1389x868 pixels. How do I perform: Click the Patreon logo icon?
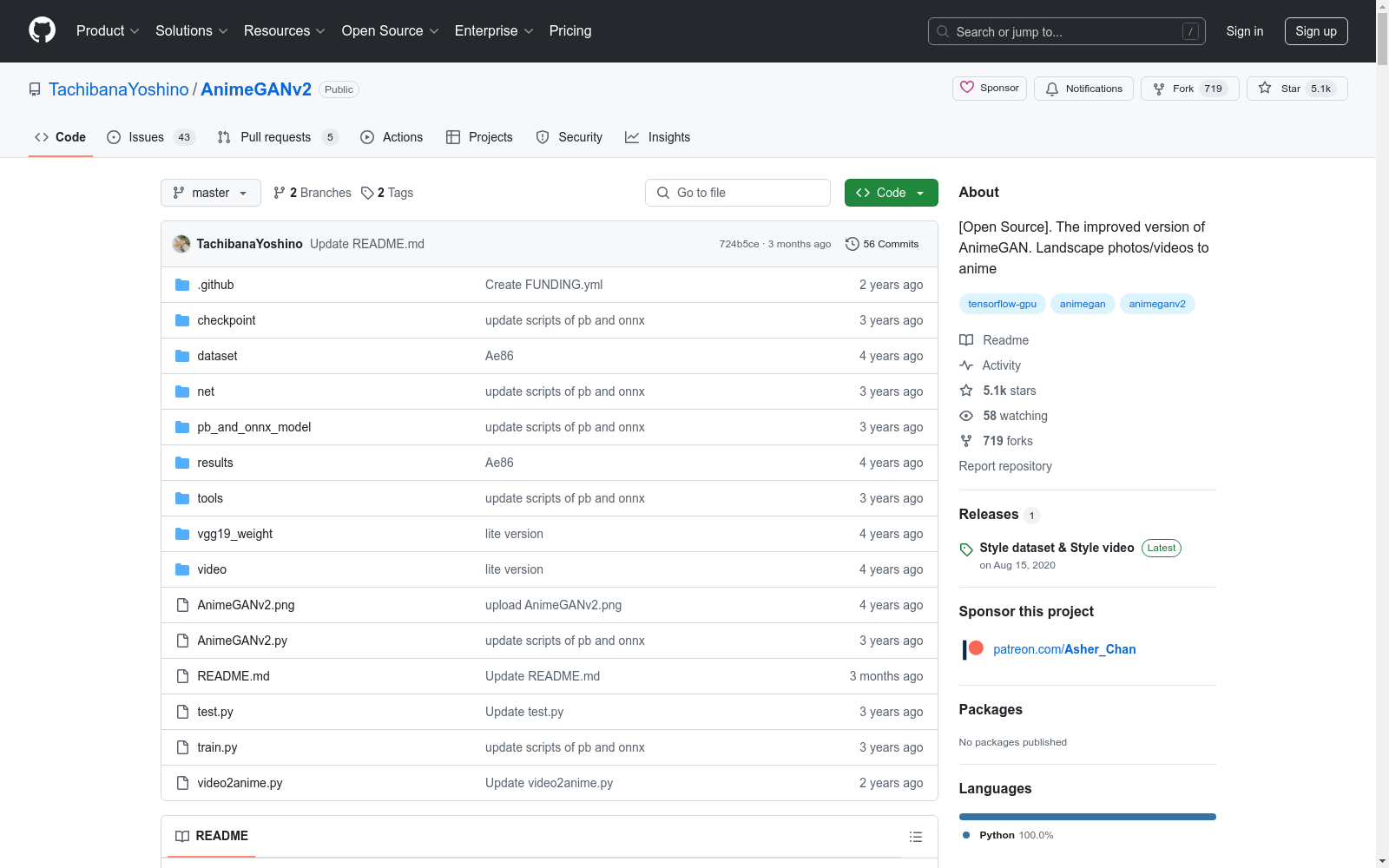[973, 649]
